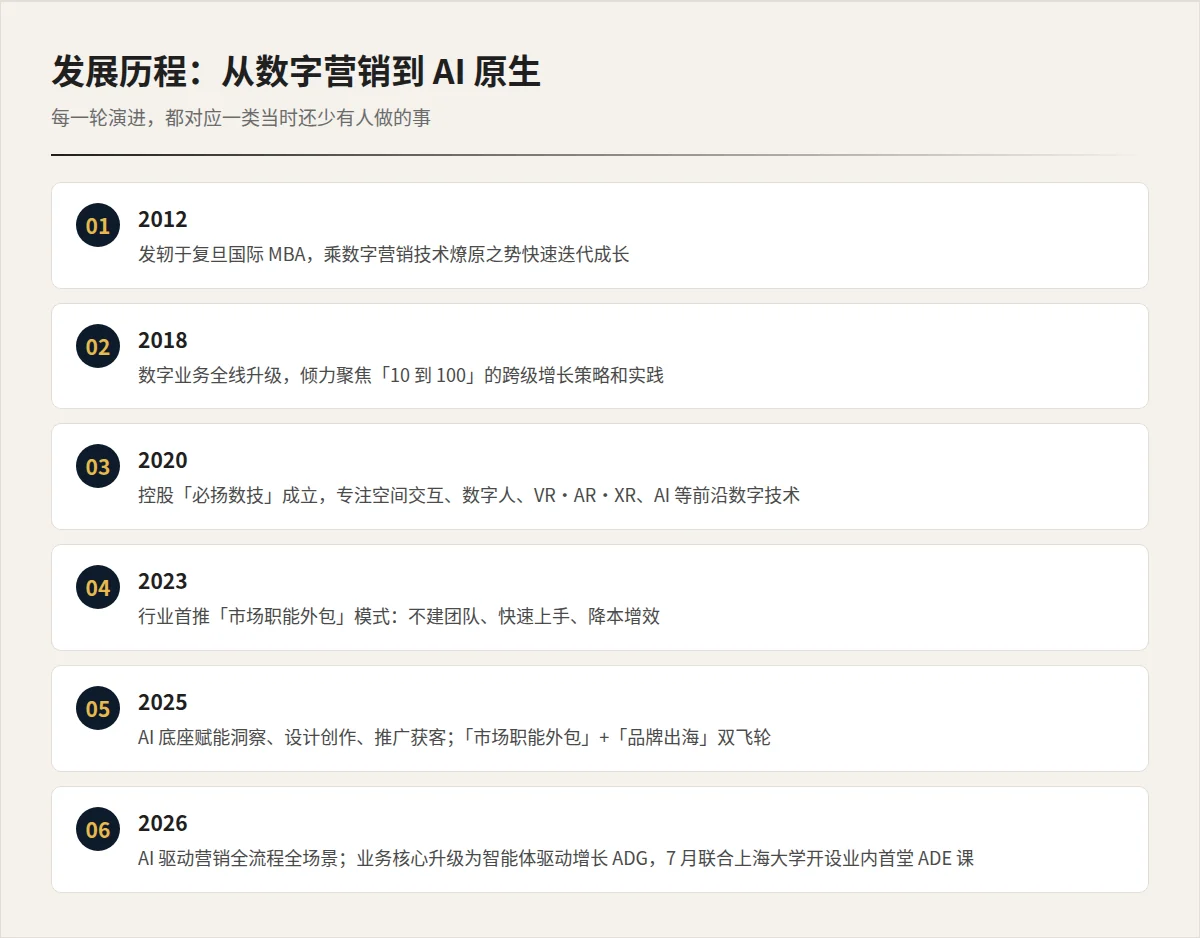Image resolution: width=1200 pixels, height=938 pixels.
Task: Select the subtitle 每一轮演进，都对应一类当时还少有人做的事
Action: [241, 118]
